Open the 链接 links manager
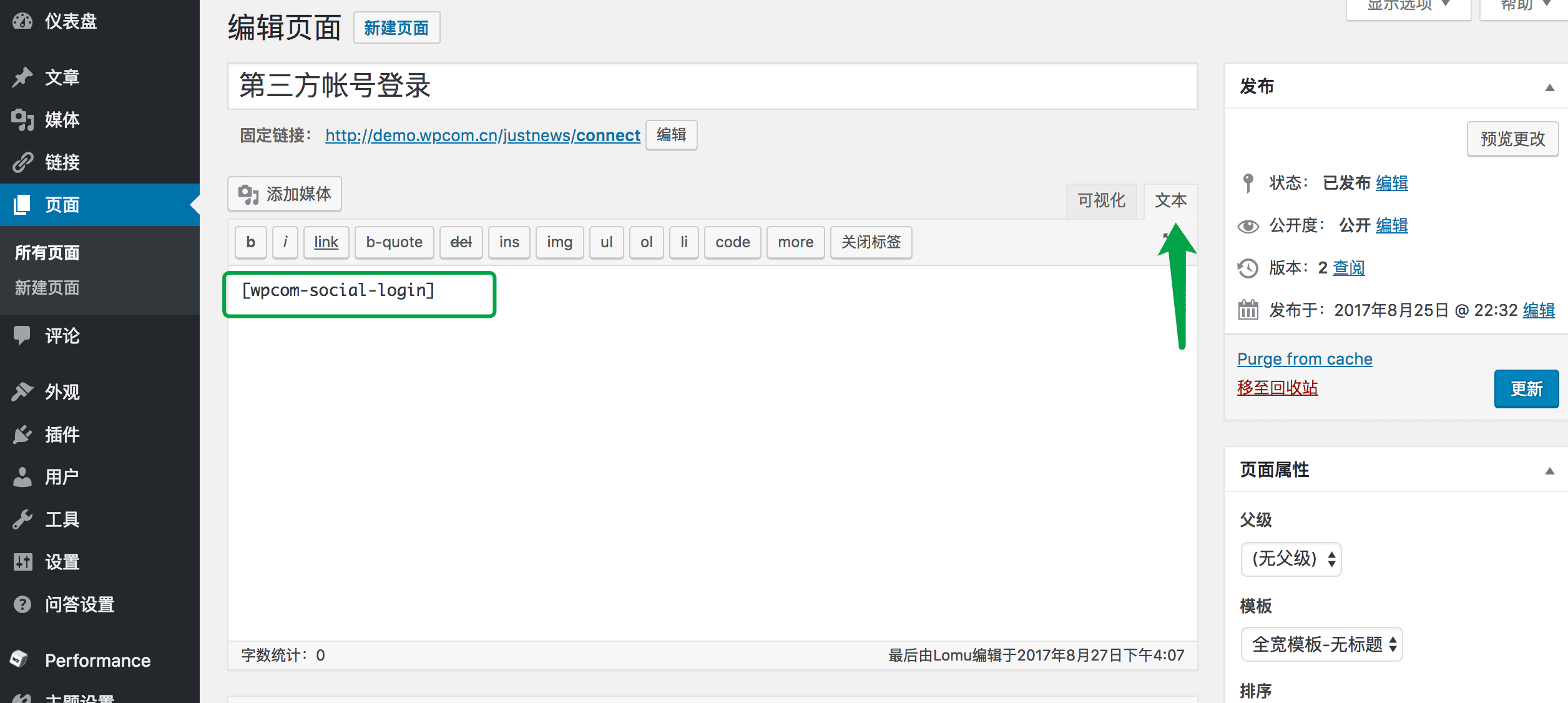The image size is (1568, 703). (x=61, y=162)
